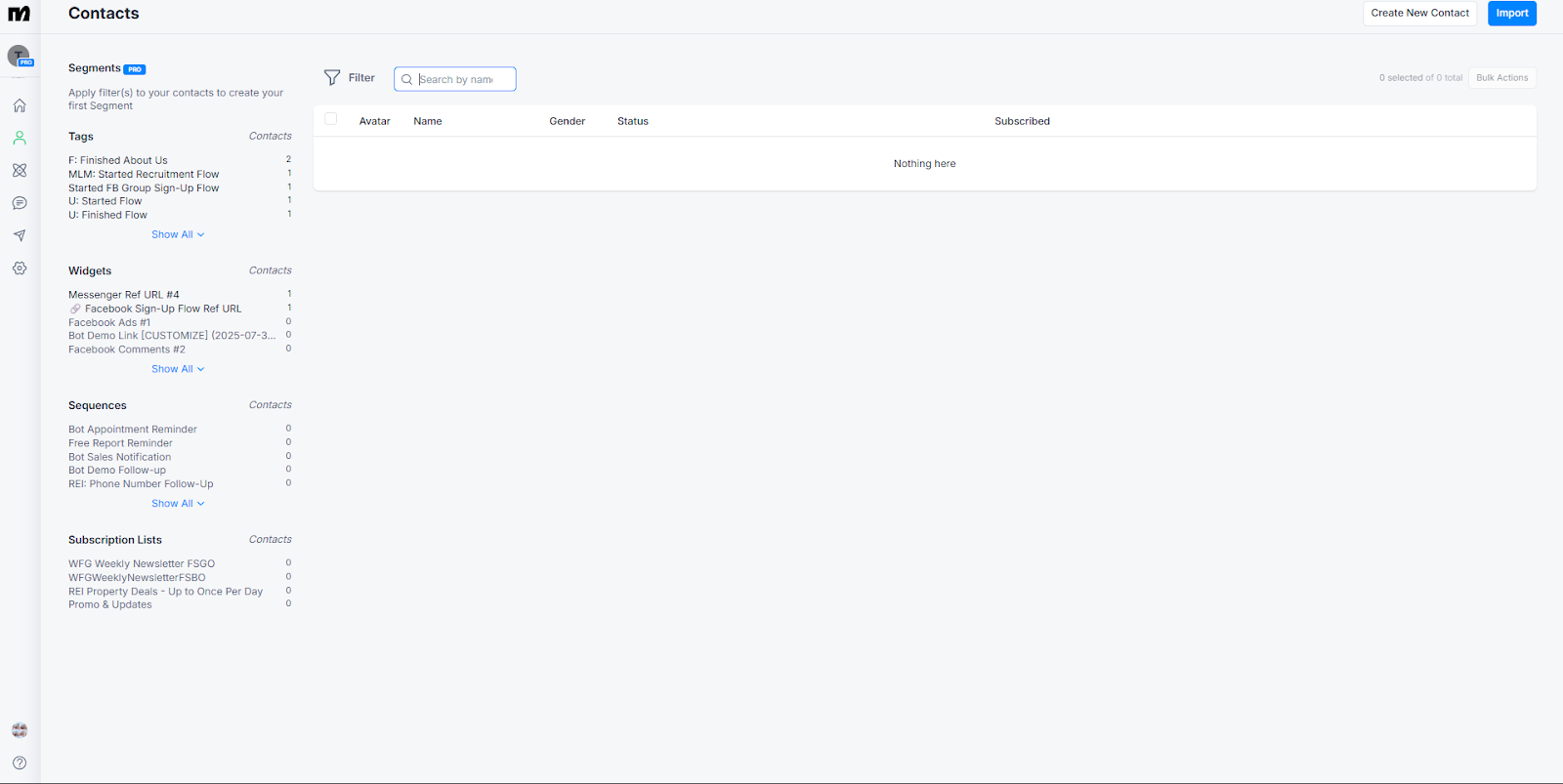Click the Subscribed column header
This screenshot has width=1563, height=784.
tap(1022, 121)
